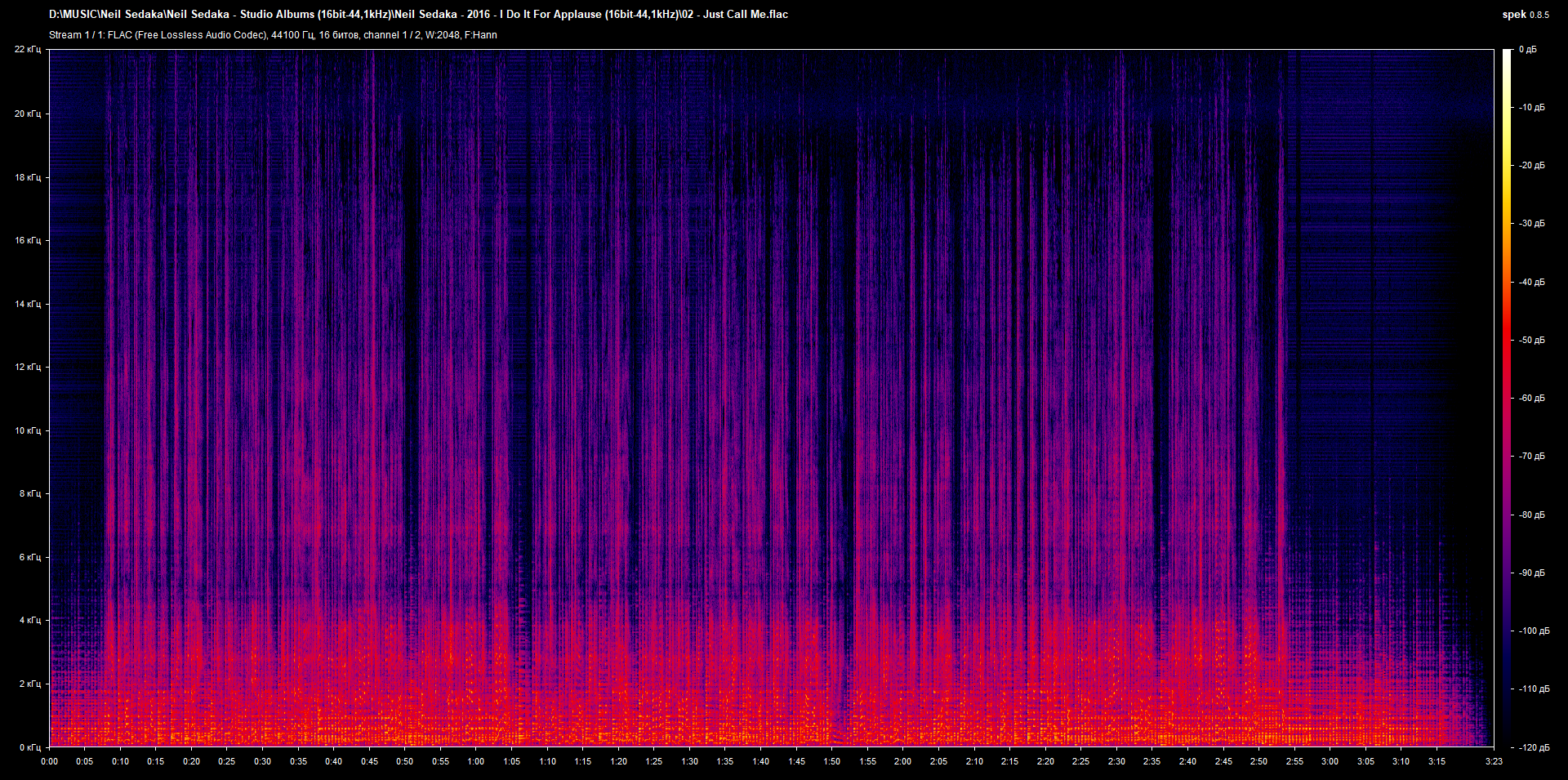Click the 22 кГц frequency axis label
Viewport: 1568px width, 780px height.
(28, 50)
